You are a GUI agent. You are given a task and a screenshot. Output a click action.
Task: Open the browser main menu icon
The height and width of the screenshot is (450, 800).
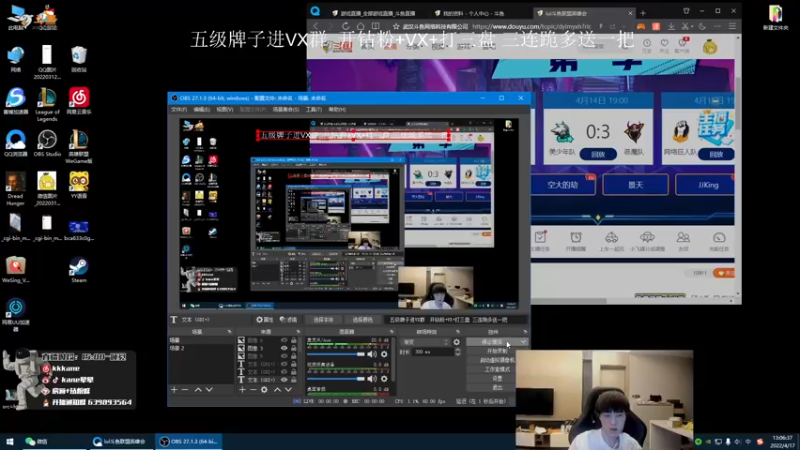[733, 26]
